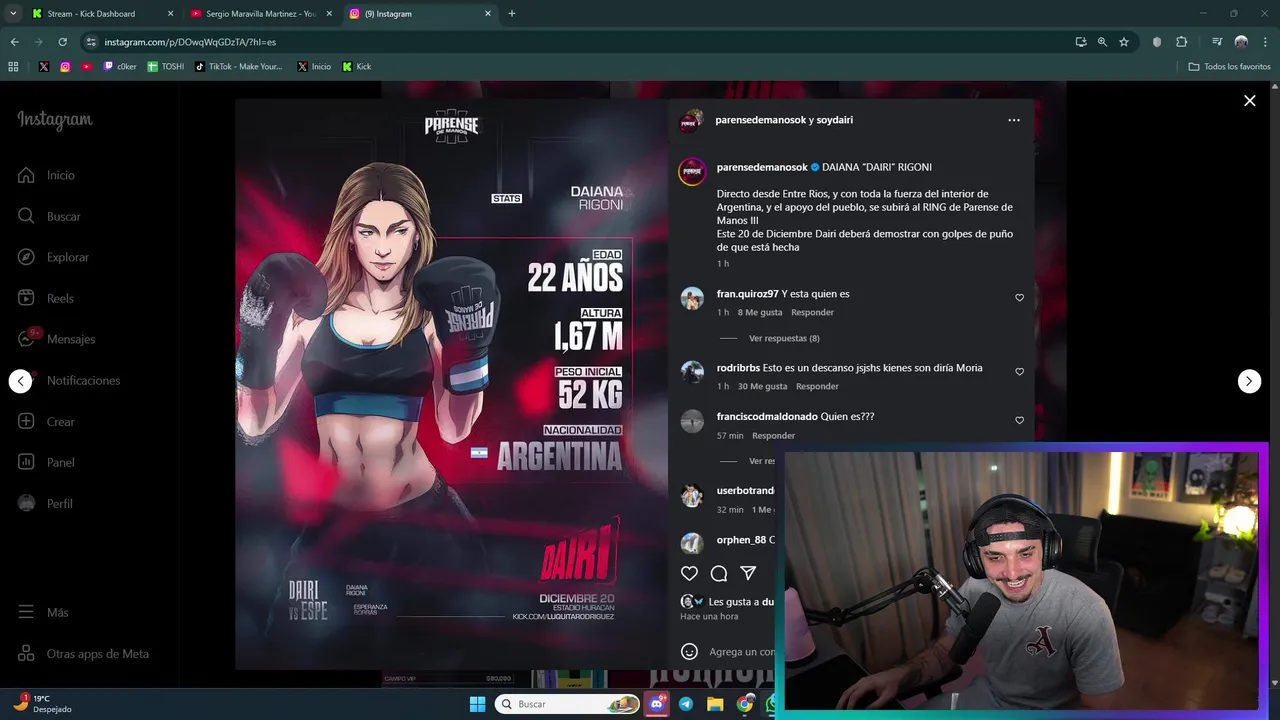Viewport: 1280px width, 720px height.
Task: Bookmark this page with star icon
Action: tap(1124, 42)
